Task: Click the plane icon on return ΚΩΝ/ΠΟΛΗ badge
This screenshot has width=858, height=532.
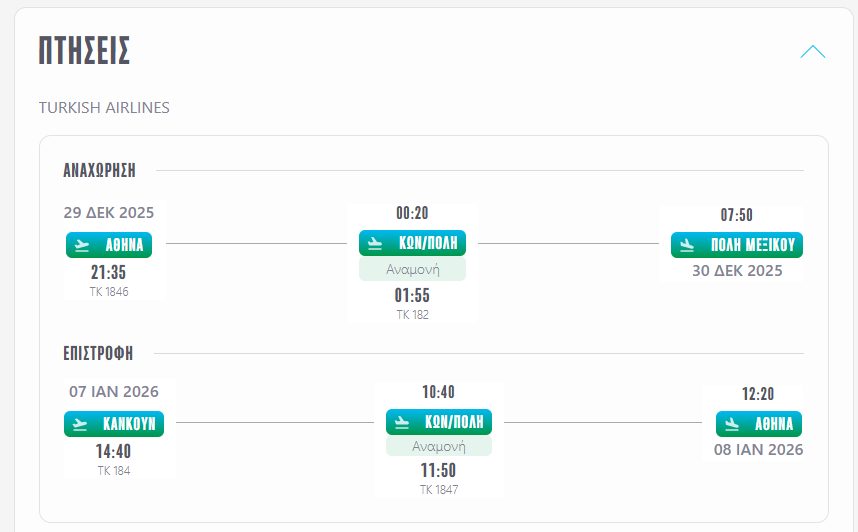Action: [x=403, y=422]
